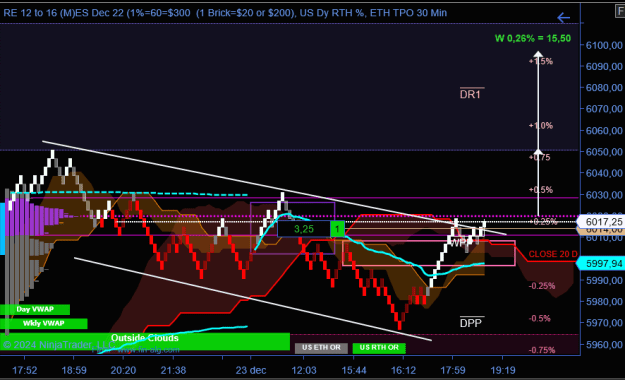Toggle the US RTH OR button
Screen dimensions: 625x380
pos(379,348)
